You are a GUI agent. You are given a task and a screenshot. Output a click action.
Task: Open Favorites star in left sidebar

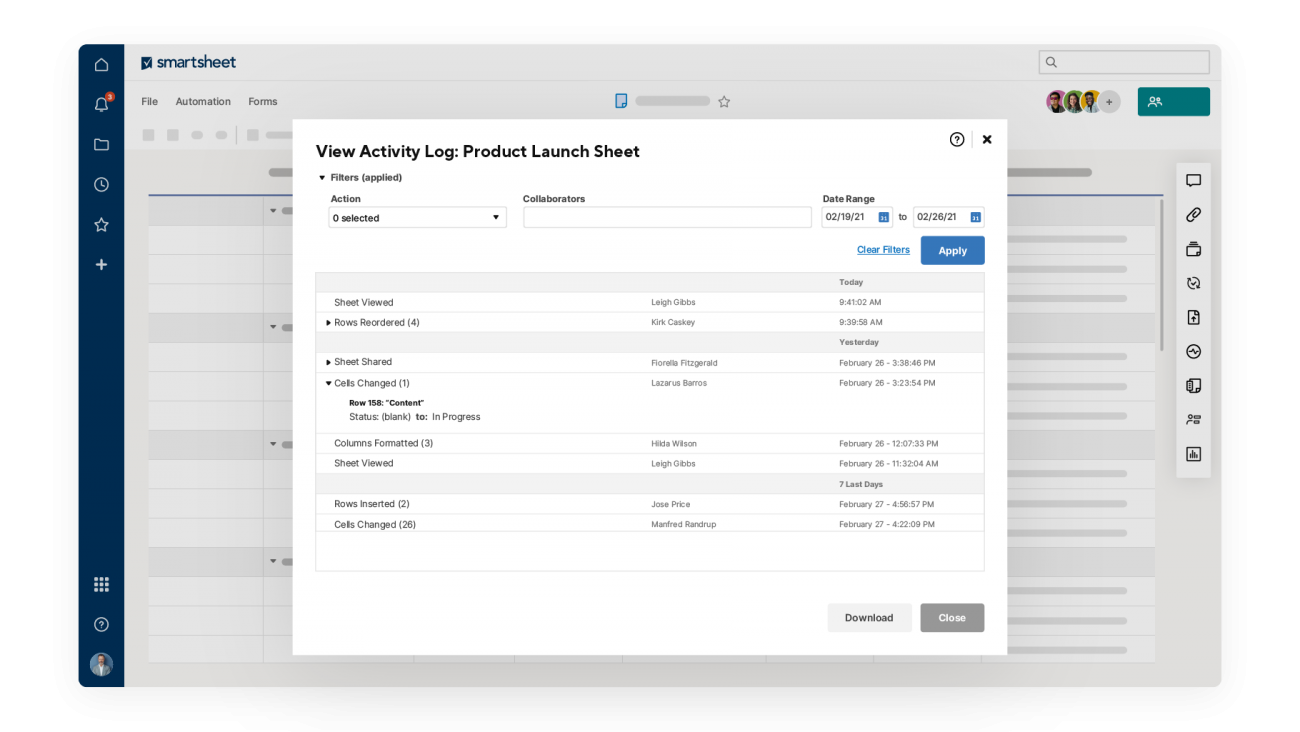click(x=101, y=225)
